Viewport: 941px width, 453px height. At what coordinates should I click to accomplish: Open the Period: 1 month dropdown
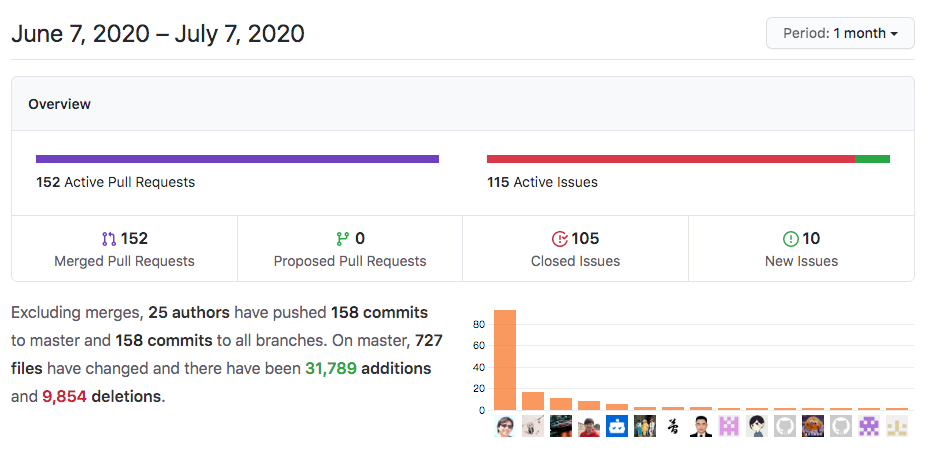click(840, 33)
